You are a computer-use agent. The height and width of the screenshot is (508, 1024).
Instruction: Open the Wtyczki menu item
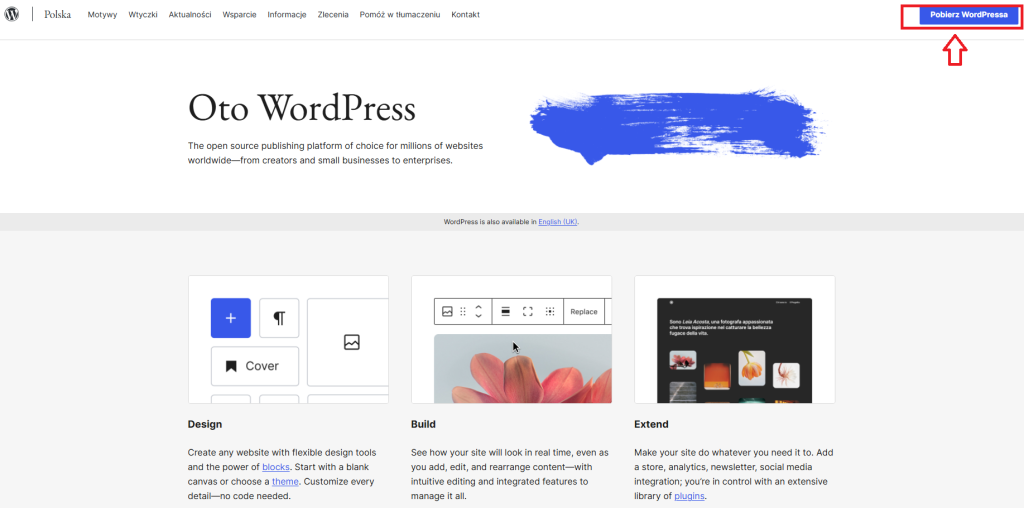[x=143, y=15]
